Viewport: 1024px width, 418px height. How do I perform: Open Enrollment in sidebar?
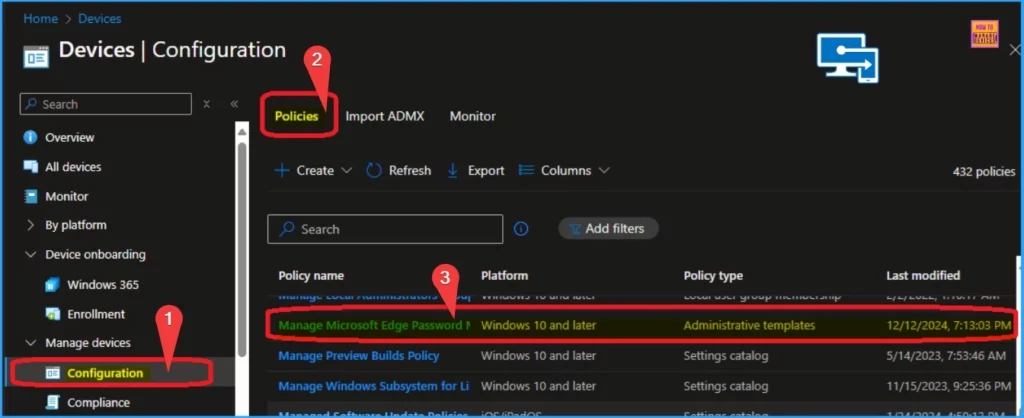[x=96, y=314]
